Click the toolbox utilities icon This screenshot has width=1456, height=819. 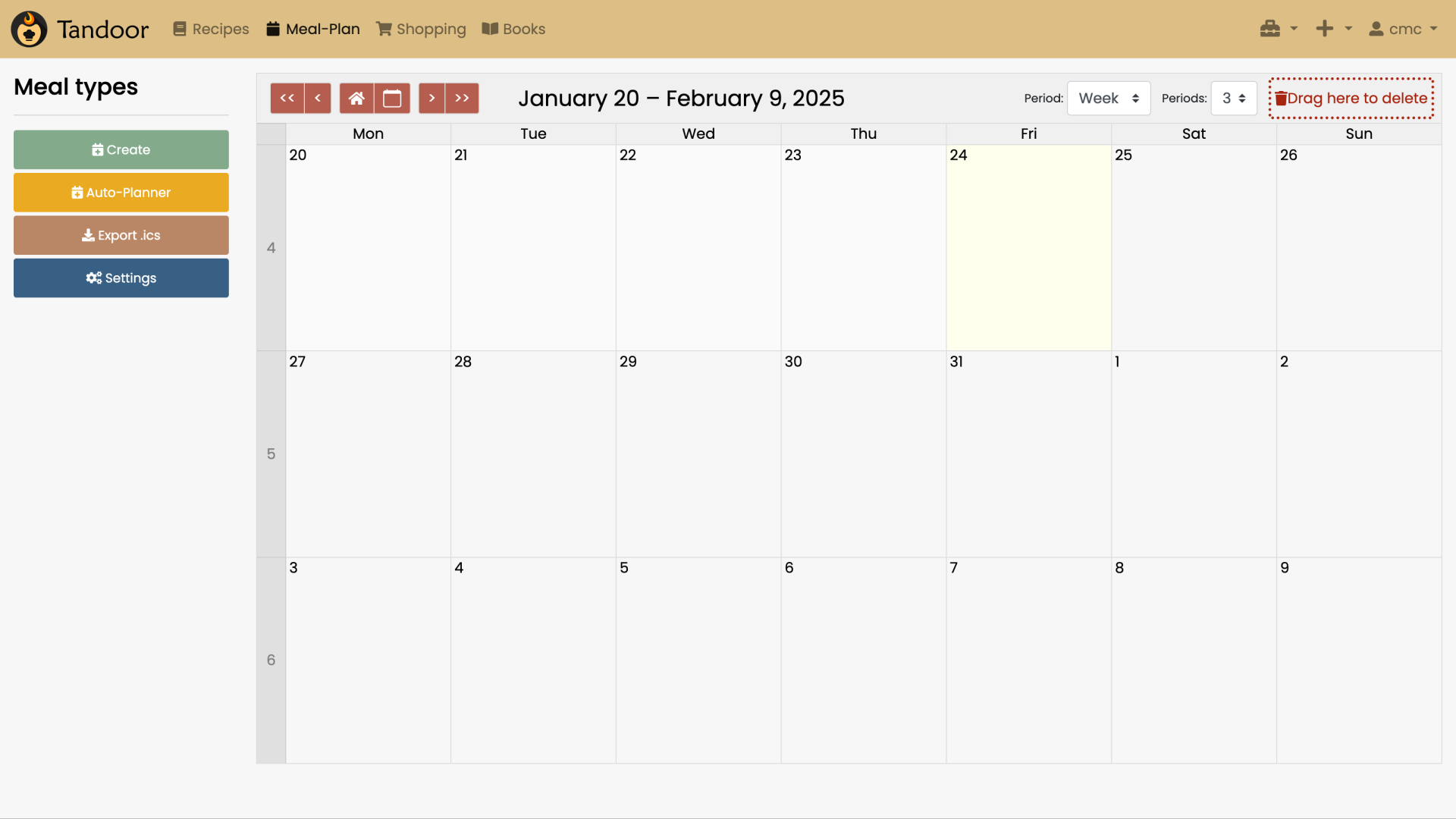click(x=1271, y=28)
